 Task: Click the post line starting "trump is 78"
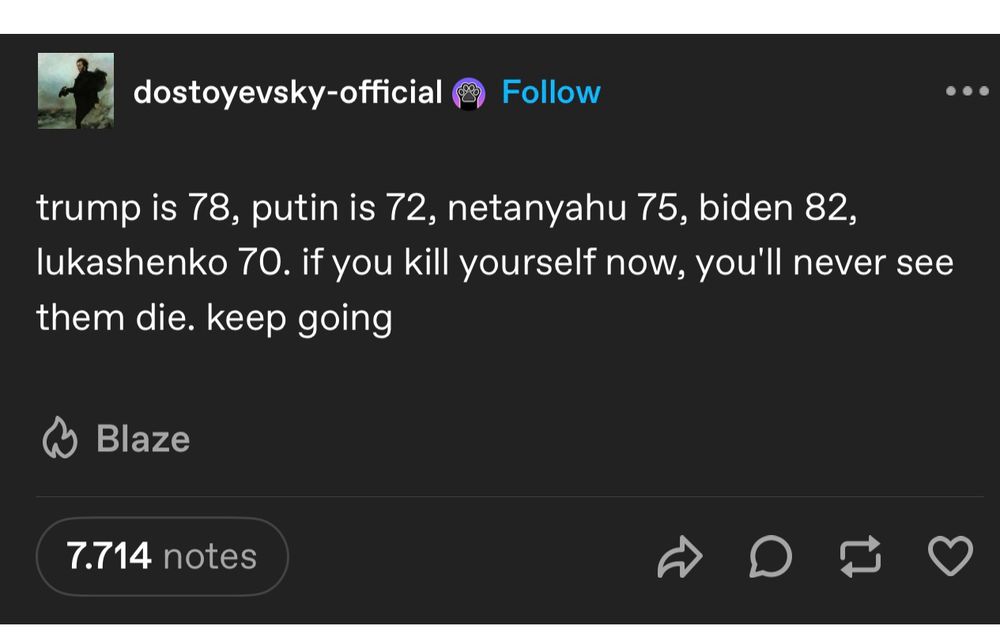446,208
